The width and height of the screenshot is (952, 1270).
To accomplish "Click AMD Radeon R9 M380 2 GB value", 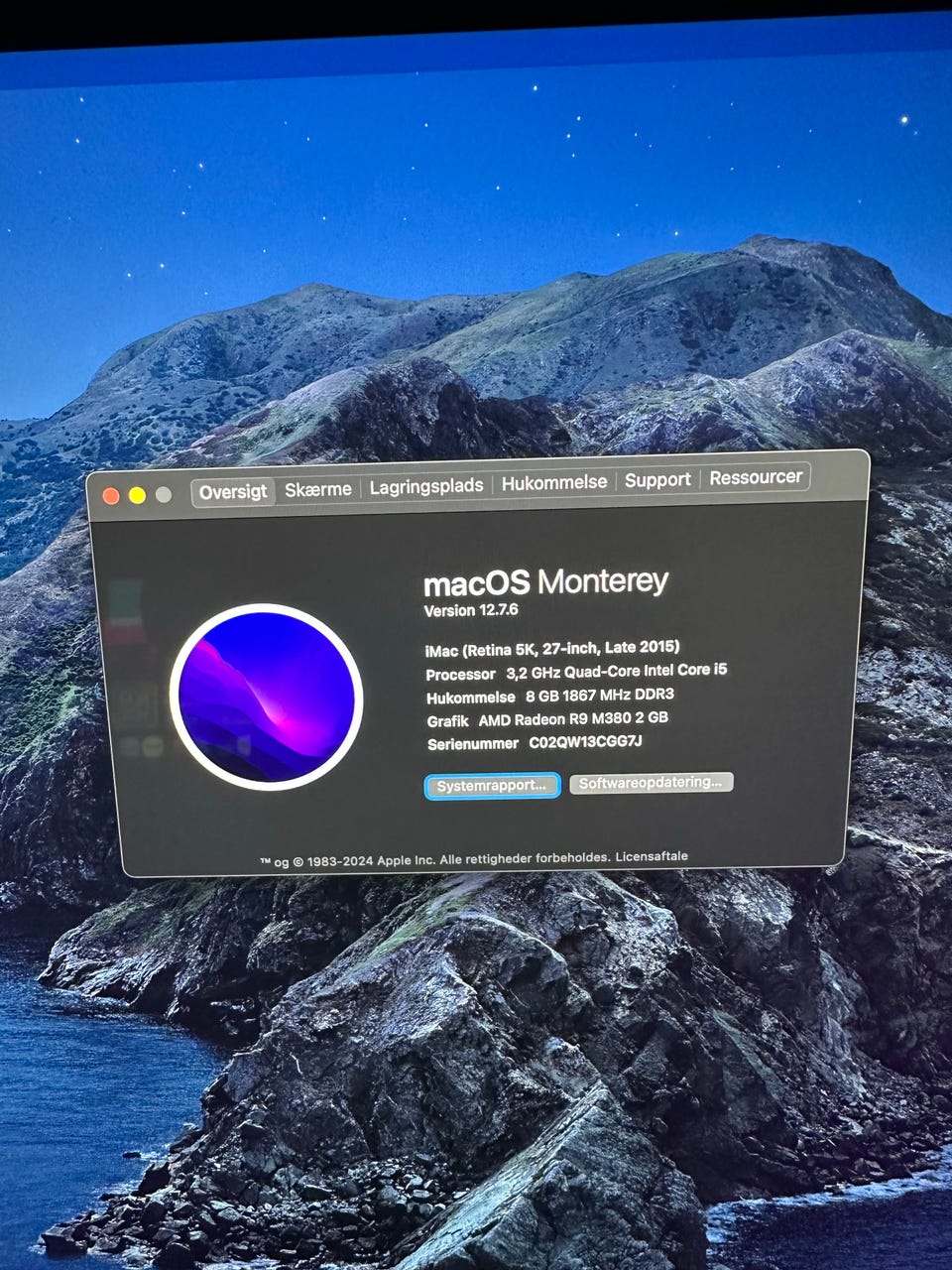I will click(x=573, y=718).
